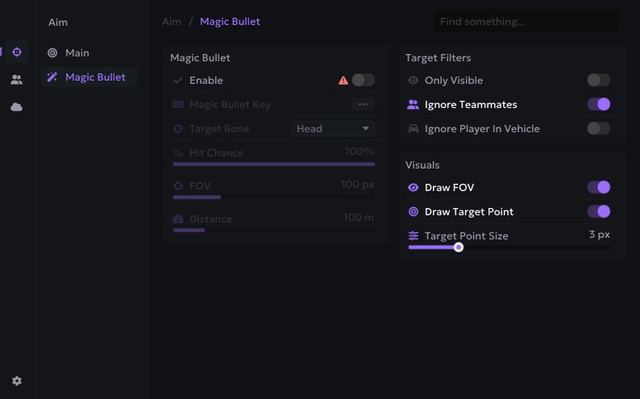
Task: Disable the Ignore Teammates toggle
Action: pyautogui.click(x=599, y=104)
